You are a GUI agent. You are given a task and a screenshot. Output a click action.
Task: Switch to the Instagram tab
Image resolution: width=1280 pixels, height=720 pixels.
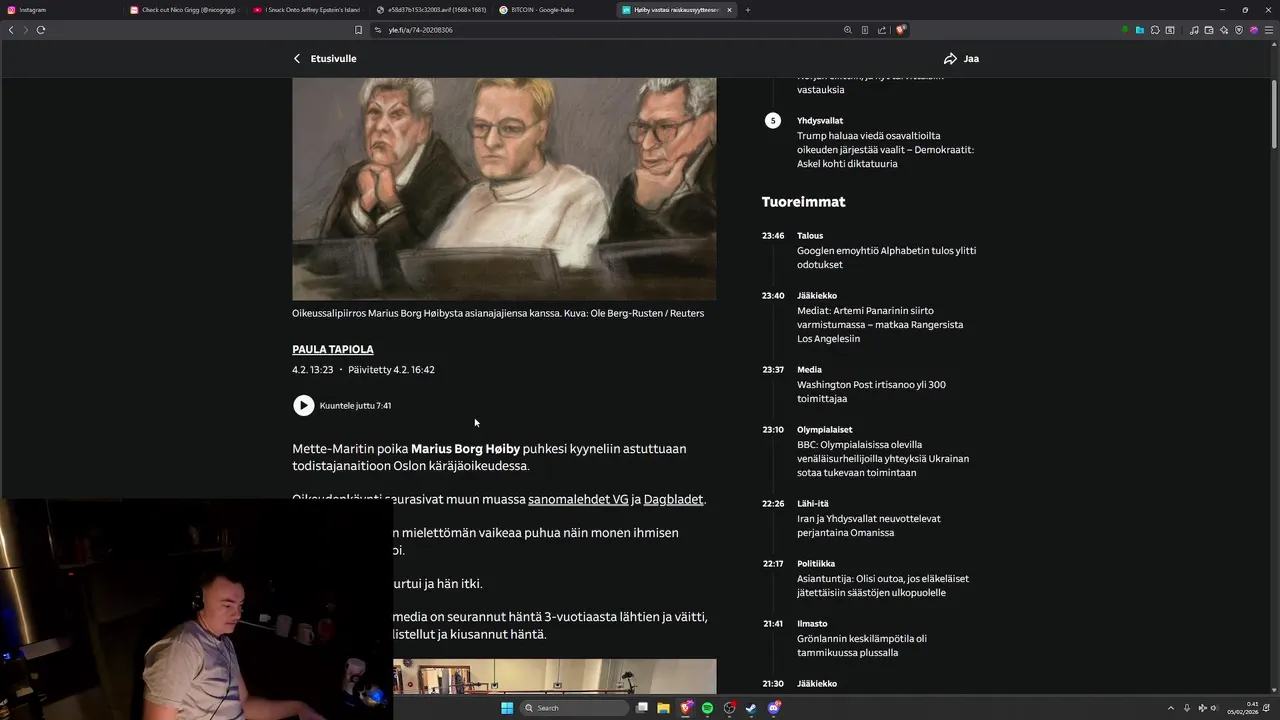[60, 10]
